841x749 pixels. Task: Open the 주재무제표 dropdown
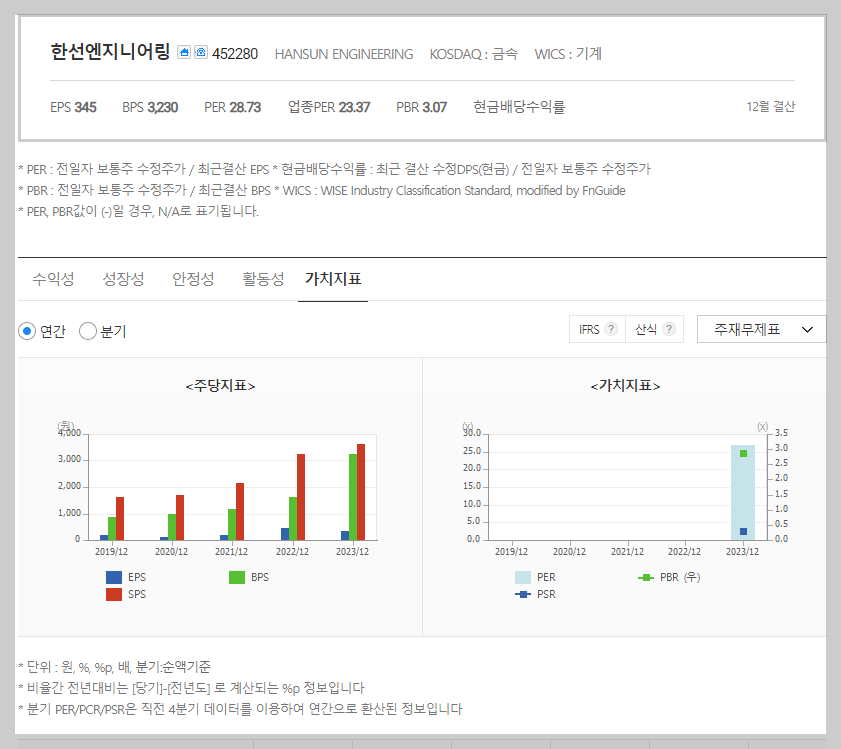[761, 329]
